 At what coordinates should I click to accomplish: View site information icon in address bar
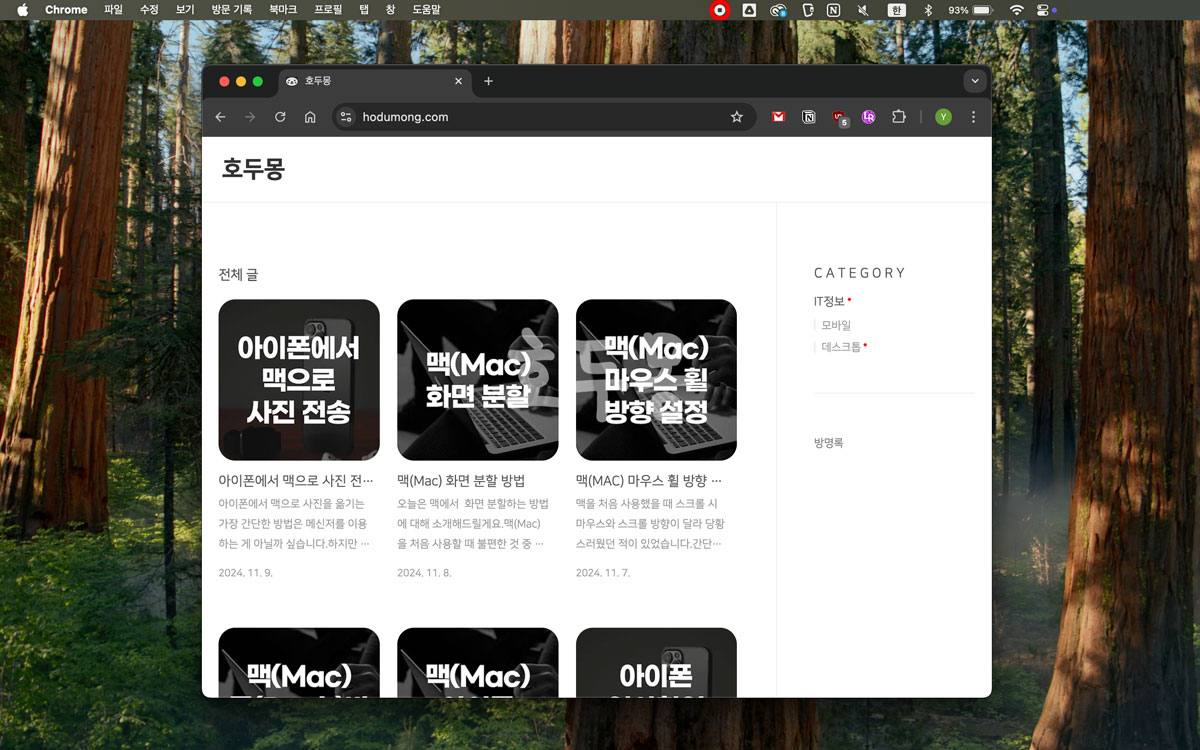(x=346, y=117)
